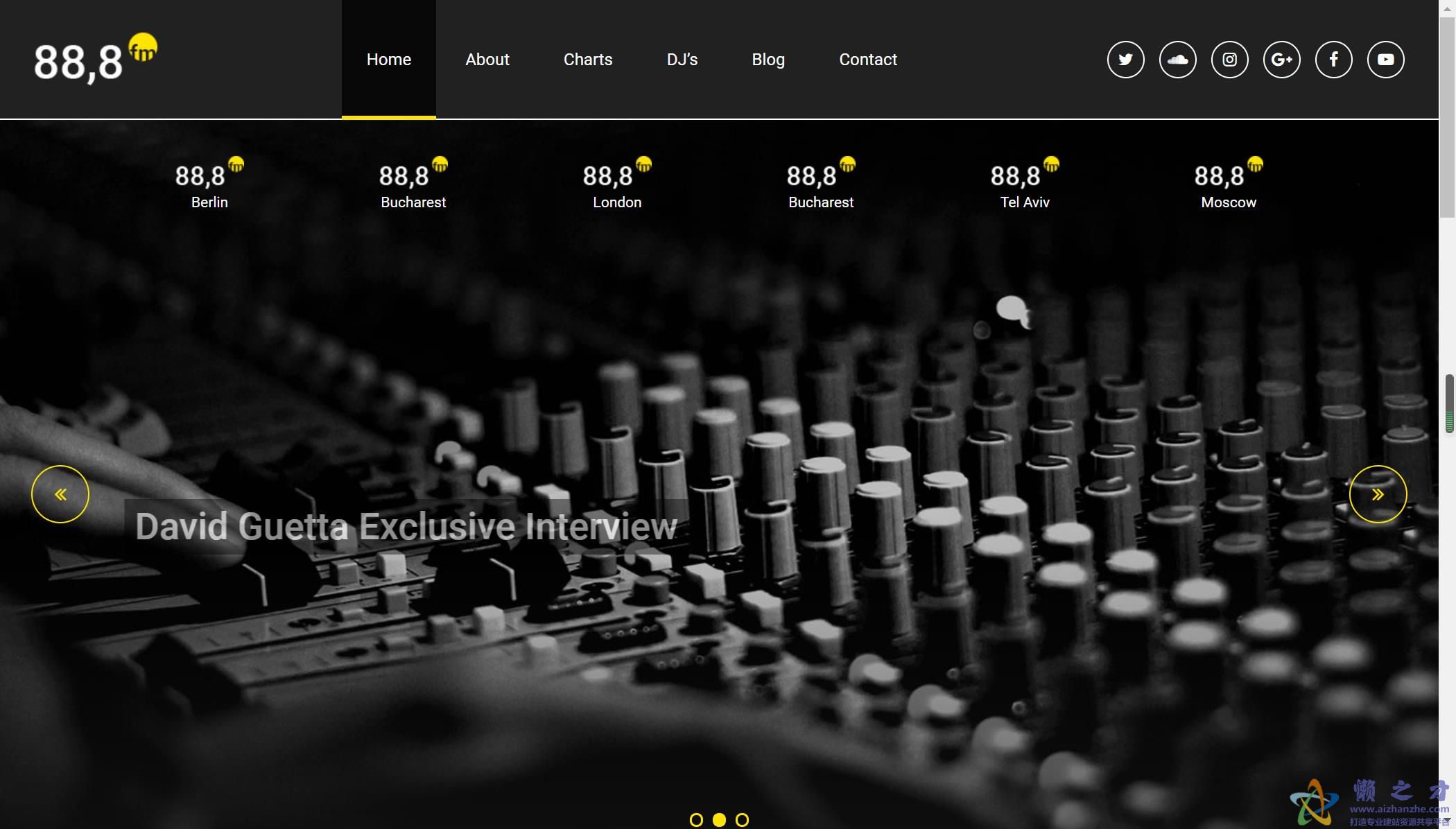The image size is (1456, 829).
Task: Select the active middle slide dot
Action: pyautogui.click(x=719, y=820)
